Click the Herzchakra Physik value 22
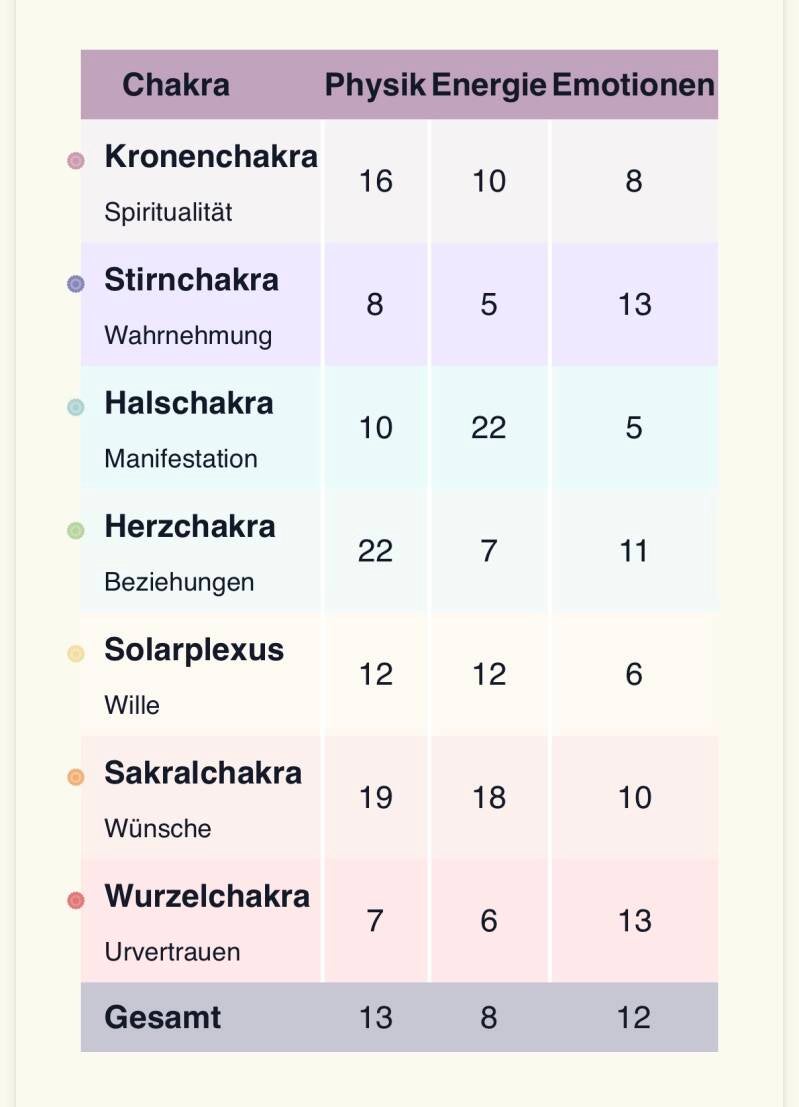The height and width of the screenshot is (1107, 799). coord(375,551)
